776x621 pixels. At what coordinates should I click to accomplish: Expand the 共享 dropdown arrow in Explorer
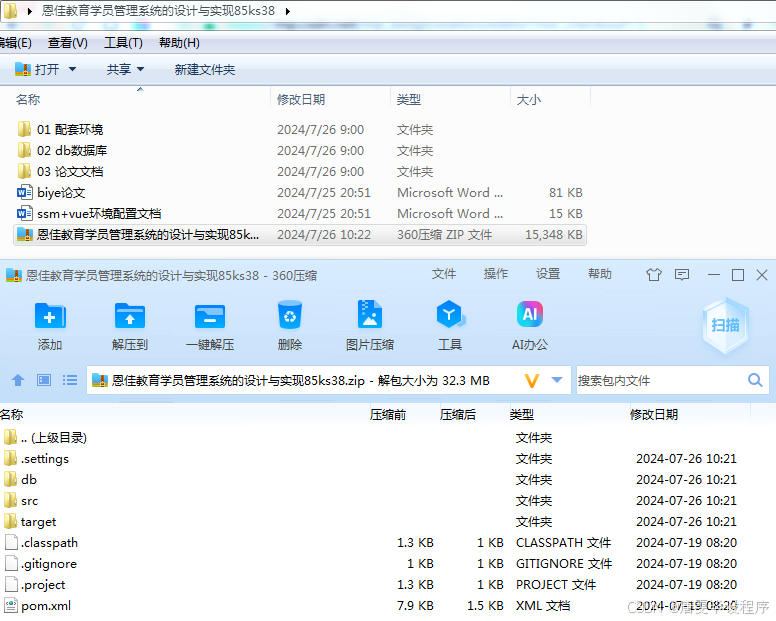(141, 69)
